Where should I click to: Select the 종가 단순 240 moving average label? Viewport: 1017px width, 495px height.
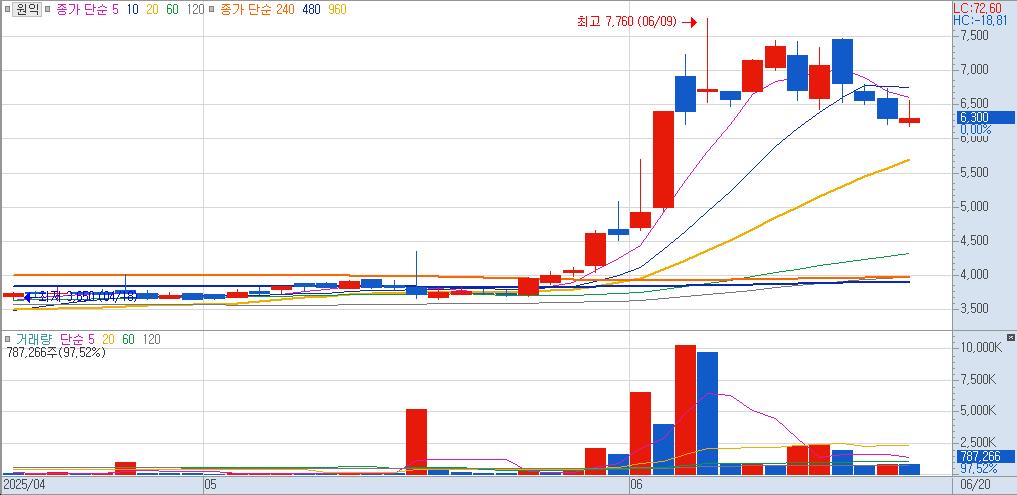257,10
